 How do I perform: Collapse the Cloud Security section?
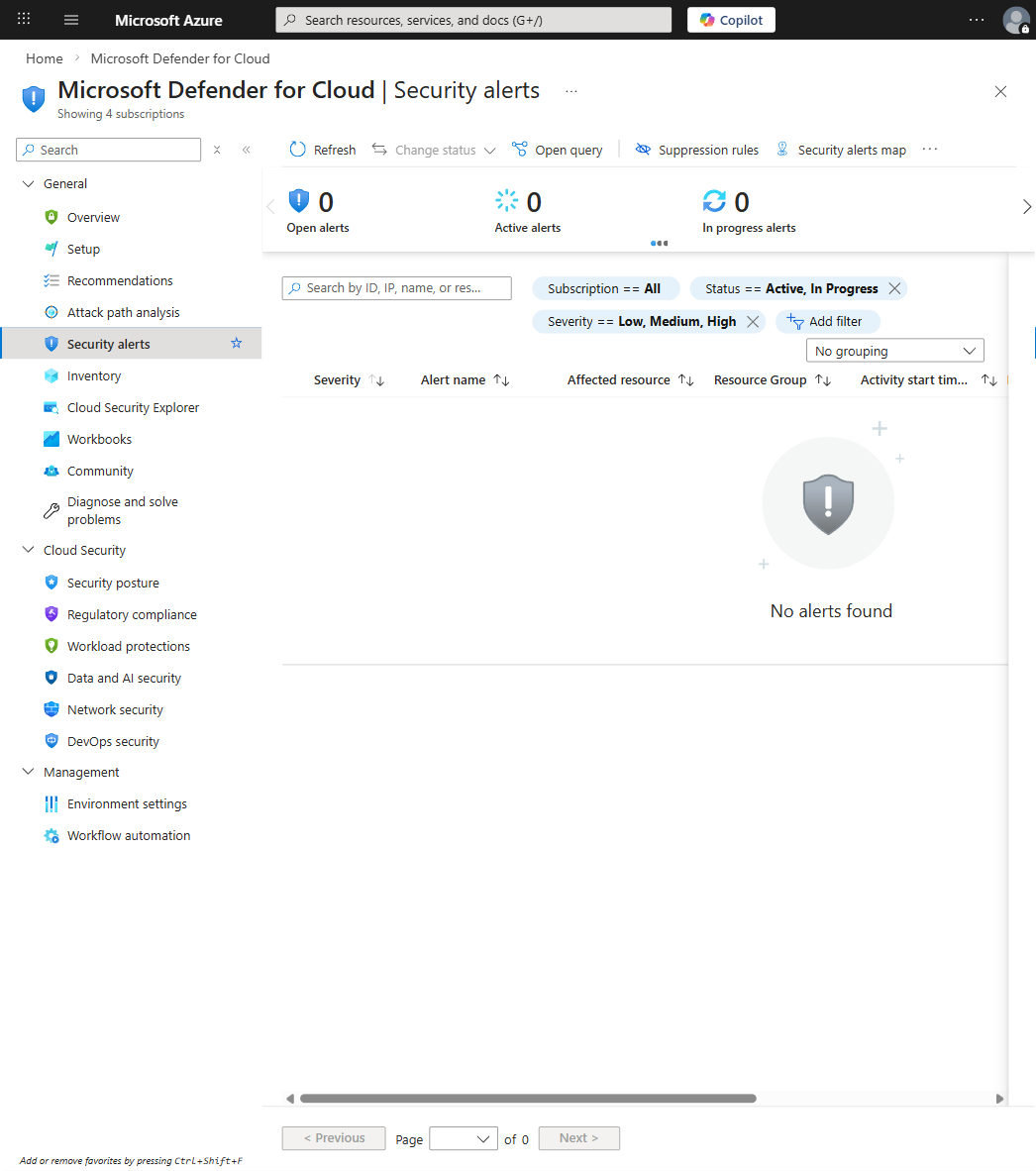click(x=29, y=550)
